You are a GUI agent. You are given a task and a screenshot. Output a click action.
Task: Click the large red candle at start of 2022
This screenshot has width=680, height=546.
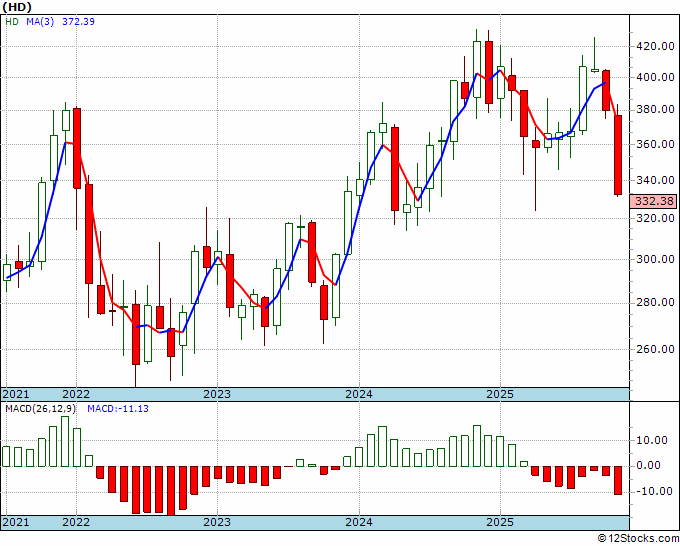pyautogui.click(x=77, y=148)
